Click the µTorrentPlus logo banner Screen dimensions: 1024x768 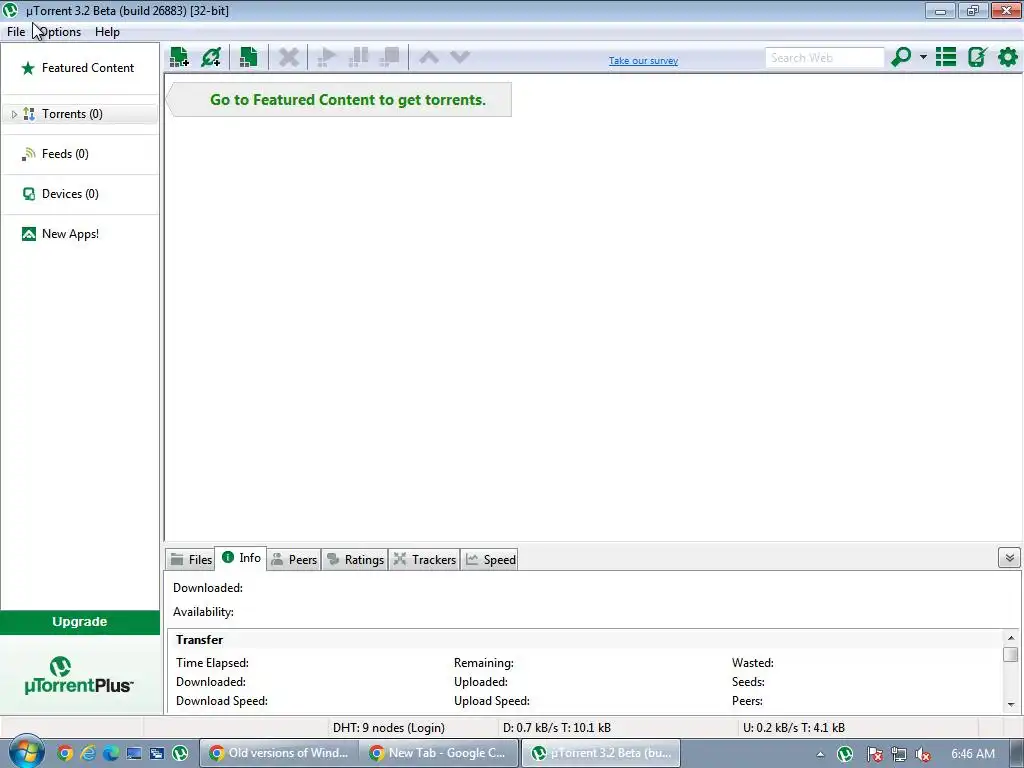[80, 675]
